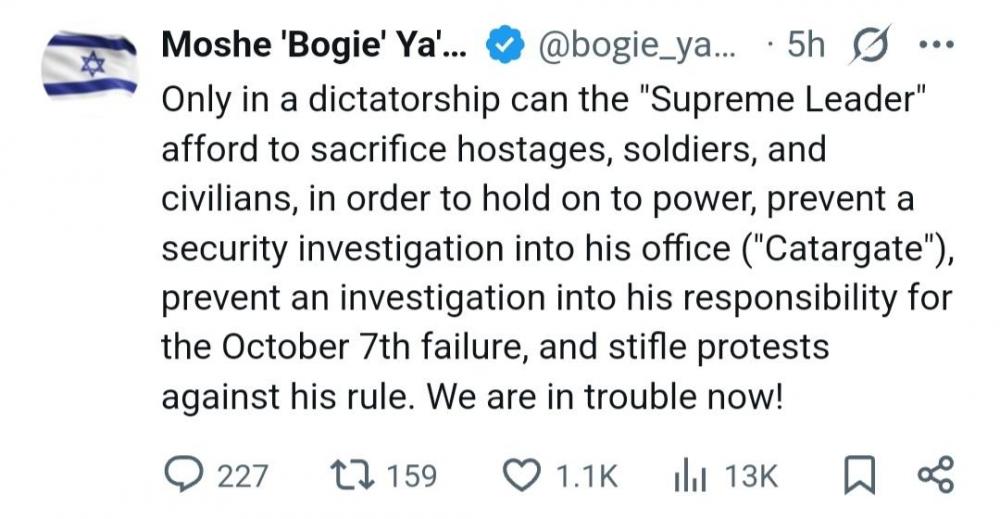
Task: Click the "We are in trouble now!" sentence
Action: [x=603, y=396]
